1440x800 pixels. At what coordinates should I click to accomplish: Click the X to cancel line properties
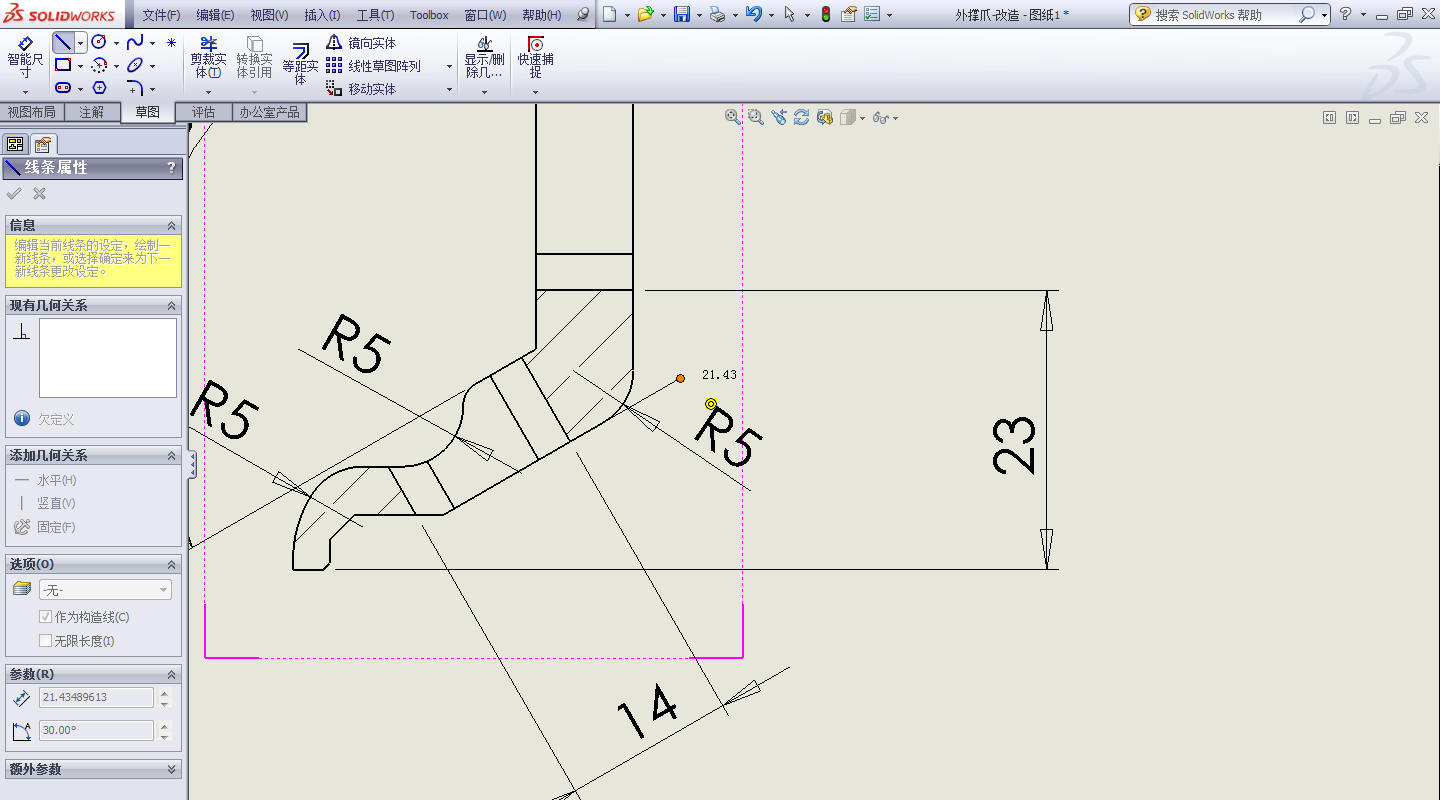[x=39, y=194]
